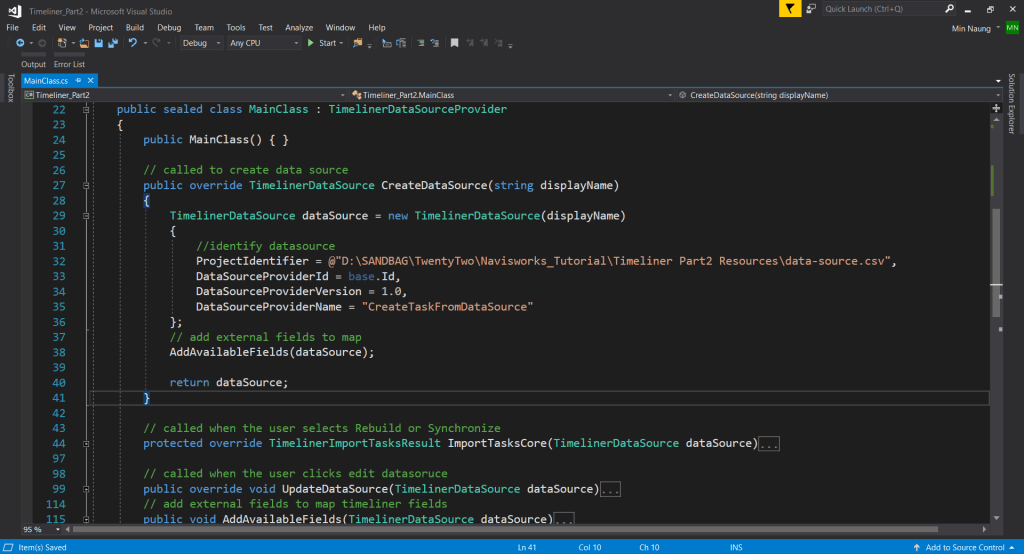
Task: Click the single-disk Save icon
Action: (x=98, y=43)
